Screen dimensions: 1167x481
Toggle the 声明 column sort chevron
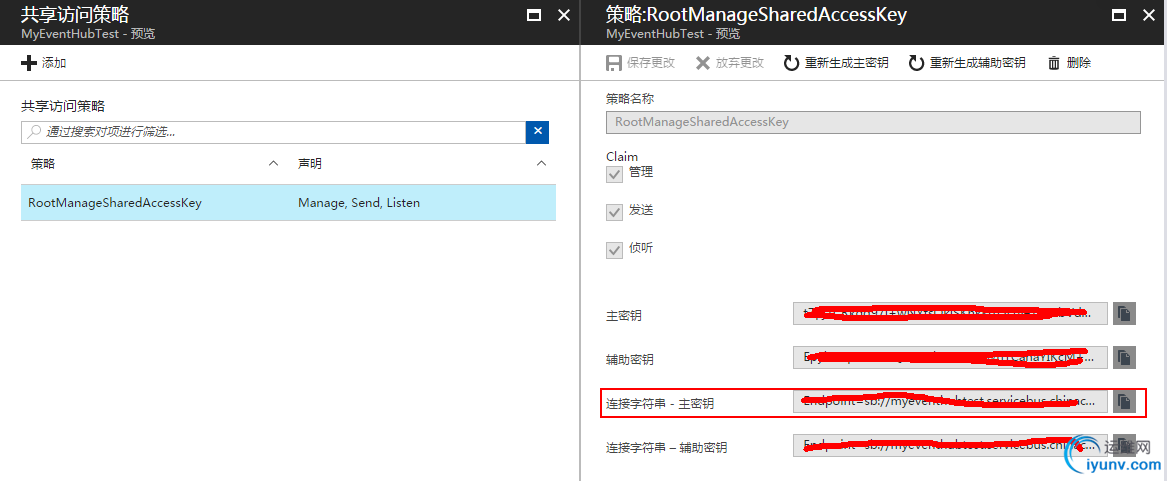pos(542,164)
